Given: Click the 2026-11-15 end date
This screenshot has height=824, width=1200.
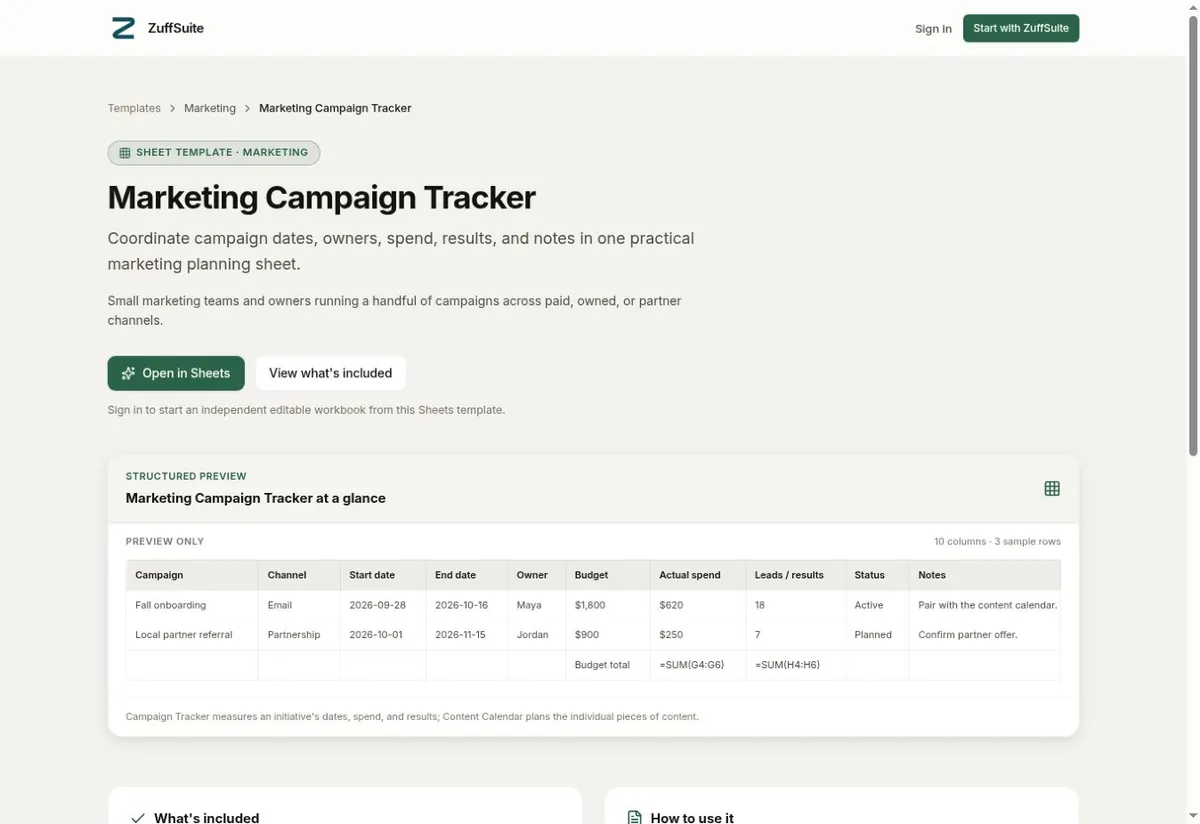Looking at the screenshot, I should [467, 635].
